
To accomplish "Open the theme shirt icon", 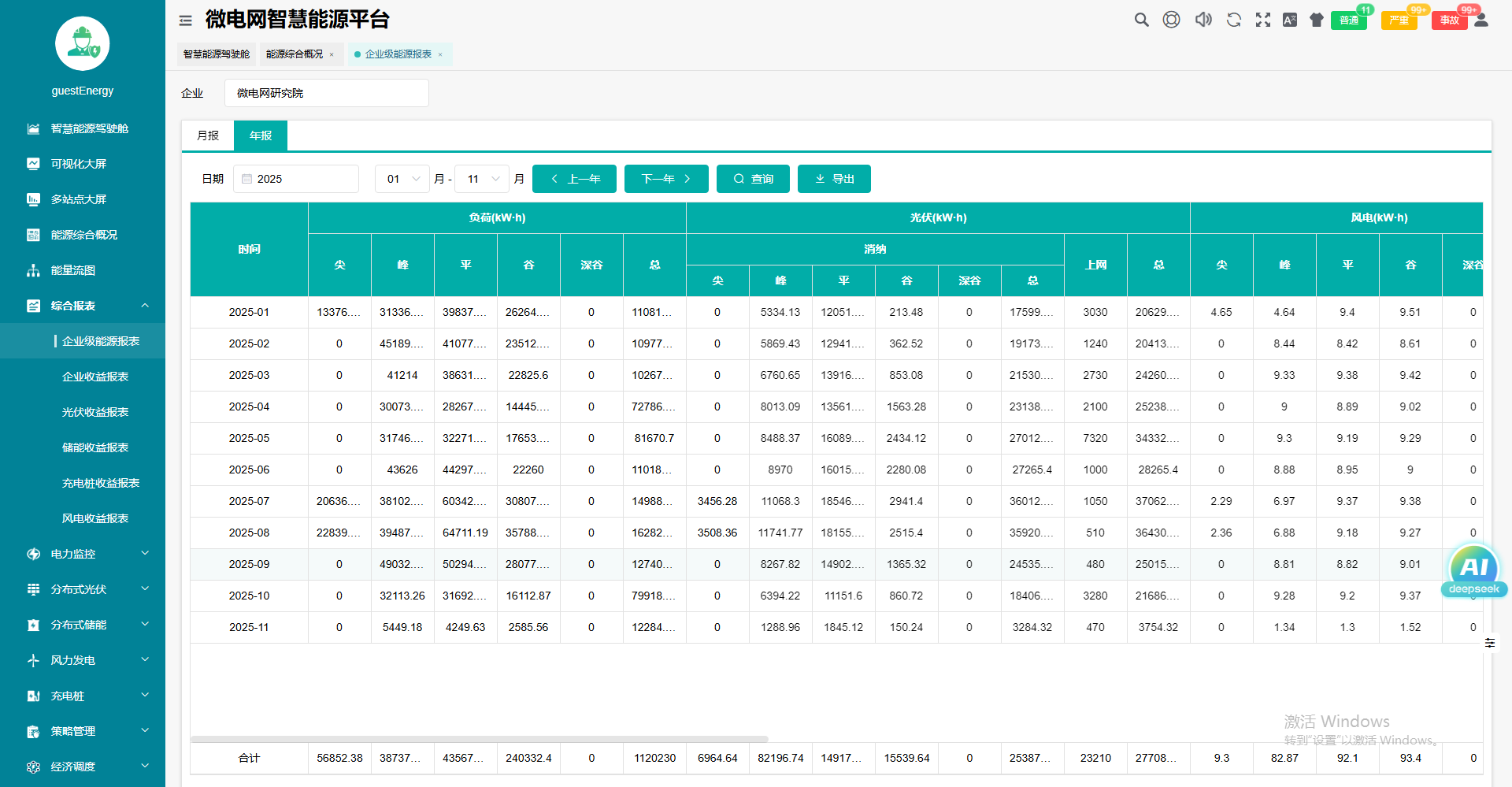I will (1317, 20).
